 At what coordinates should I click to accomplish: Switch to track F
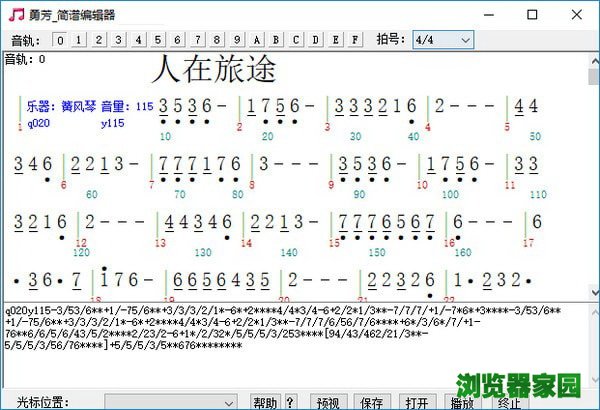(x=356, y=40)
